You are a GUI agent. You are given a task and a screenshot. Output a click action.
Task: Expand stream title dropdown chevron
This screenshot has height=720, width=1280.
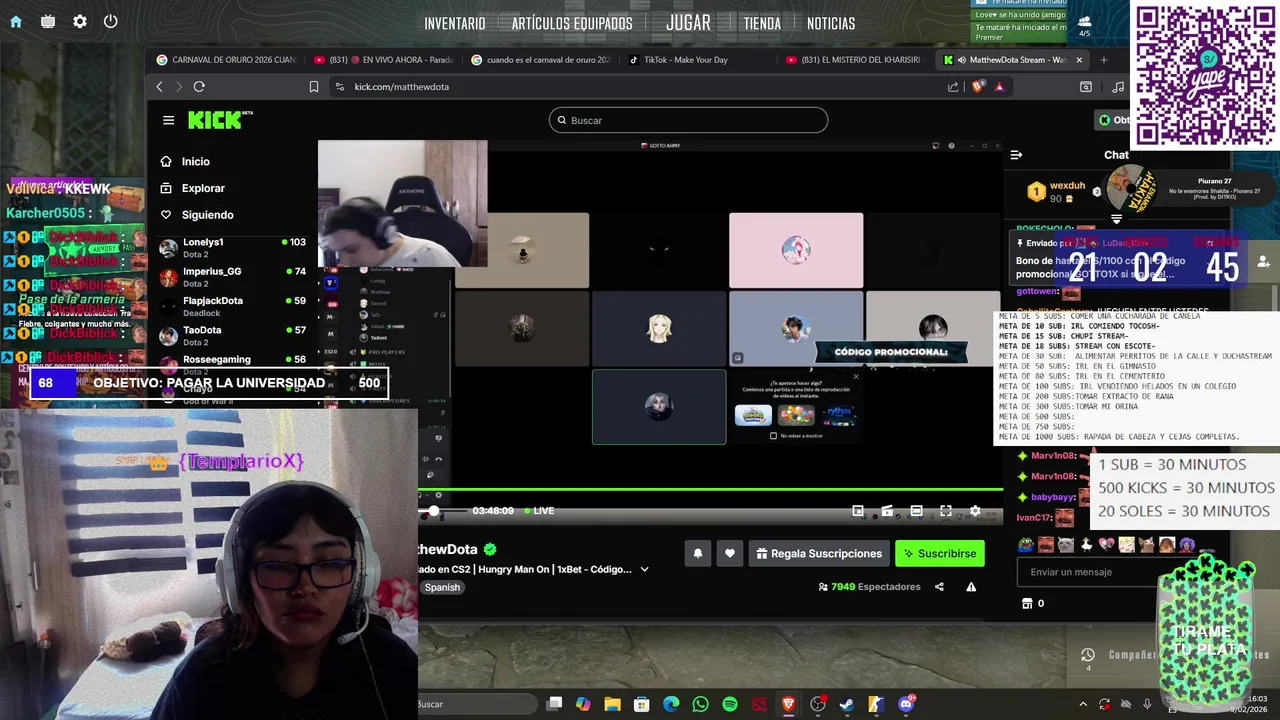(644, 570)
